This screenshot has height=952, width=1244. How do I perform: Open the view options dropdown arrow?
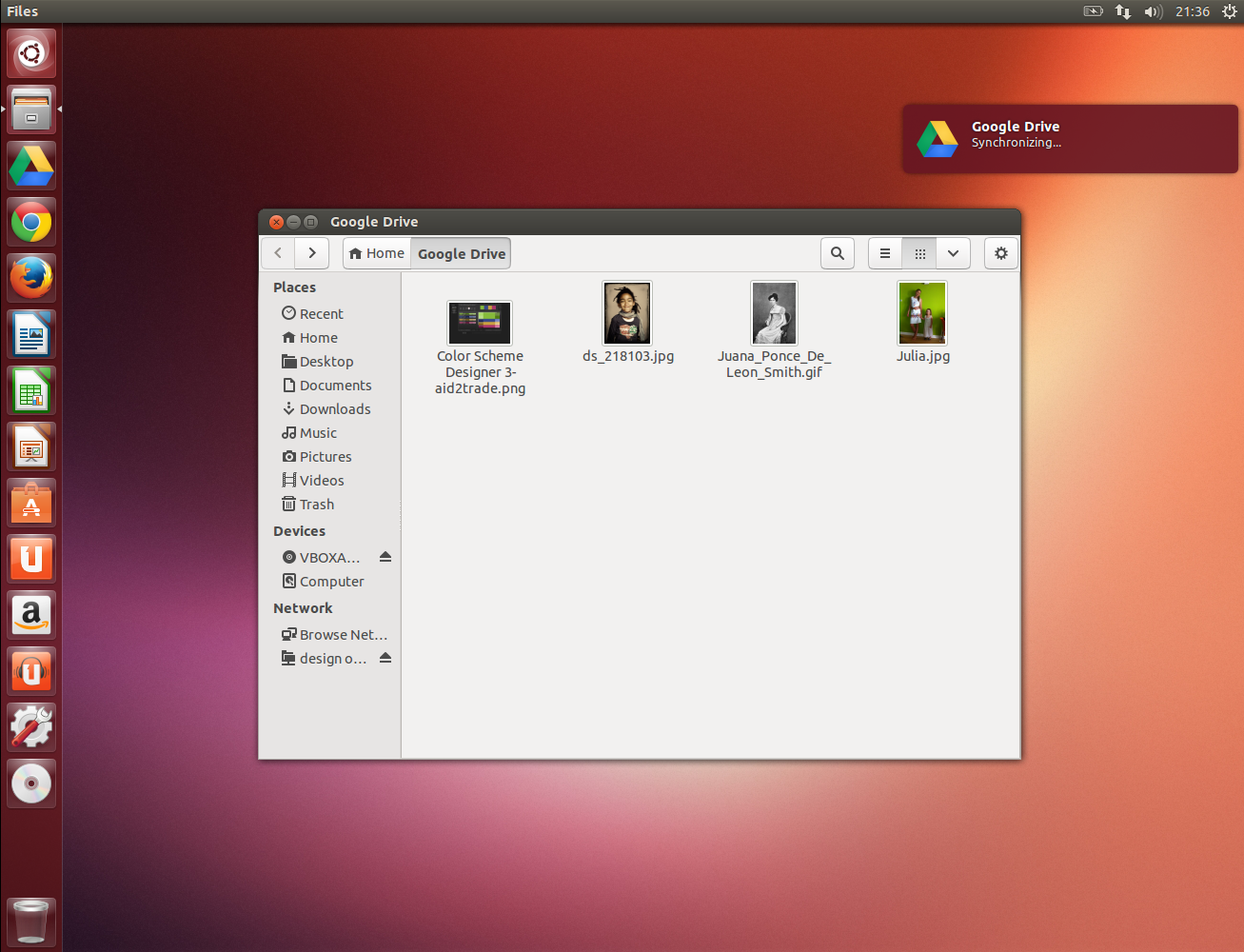coord(953,253)
